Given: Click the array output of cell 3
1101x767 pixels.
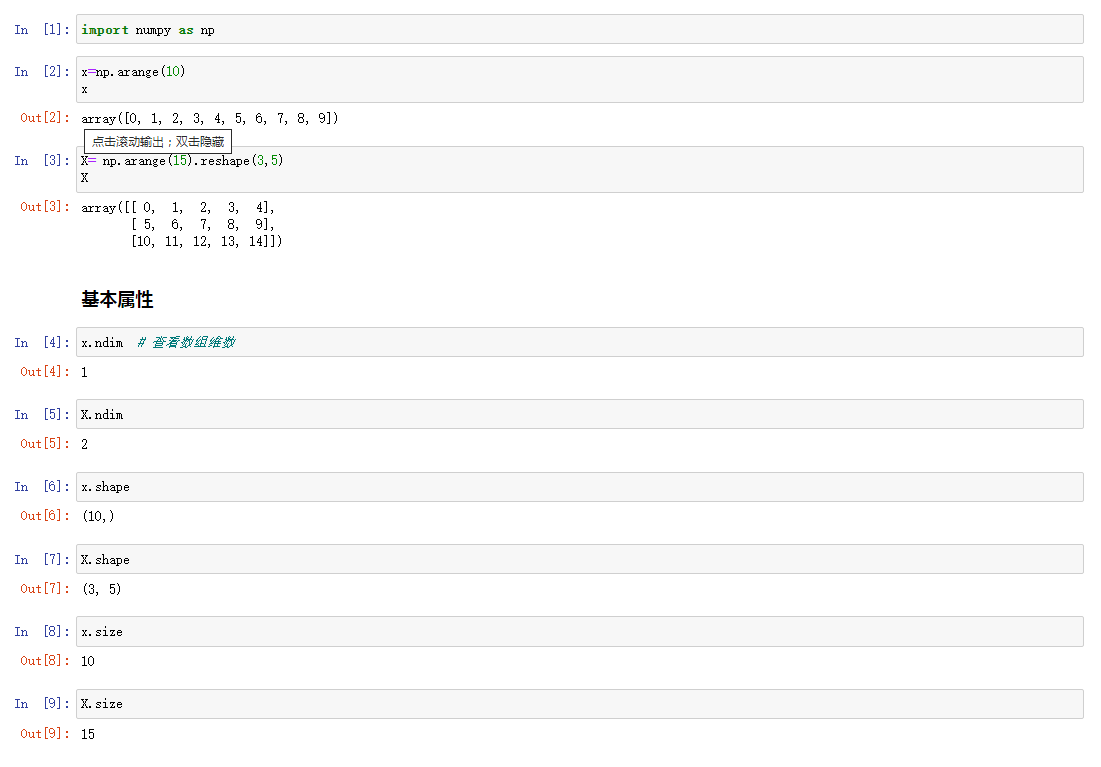Looking at the screenshot, I should click(x=182, y=224).
